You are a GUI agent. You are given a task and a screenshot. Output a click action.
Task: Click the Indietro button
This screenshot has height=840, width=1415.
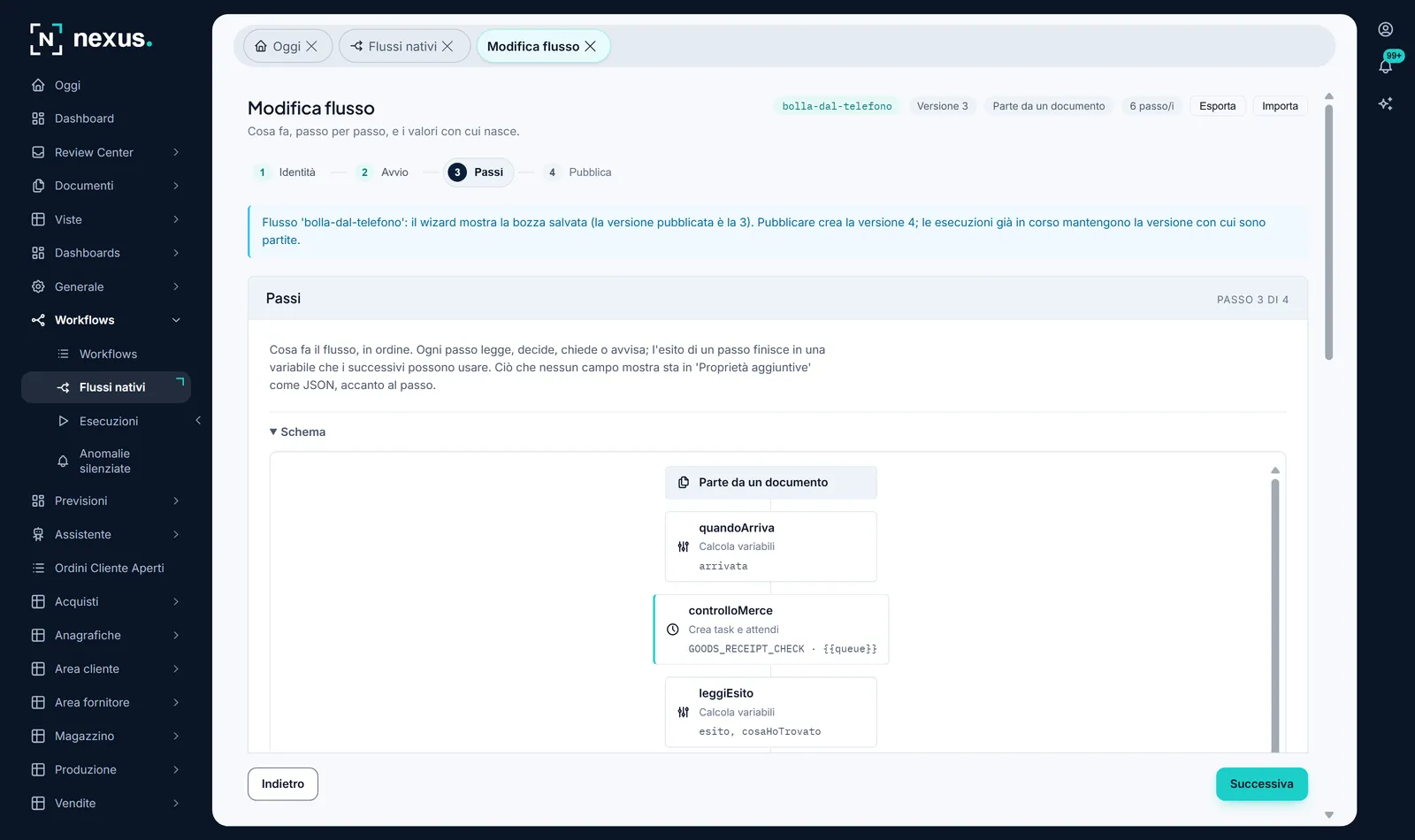point(283,784)
